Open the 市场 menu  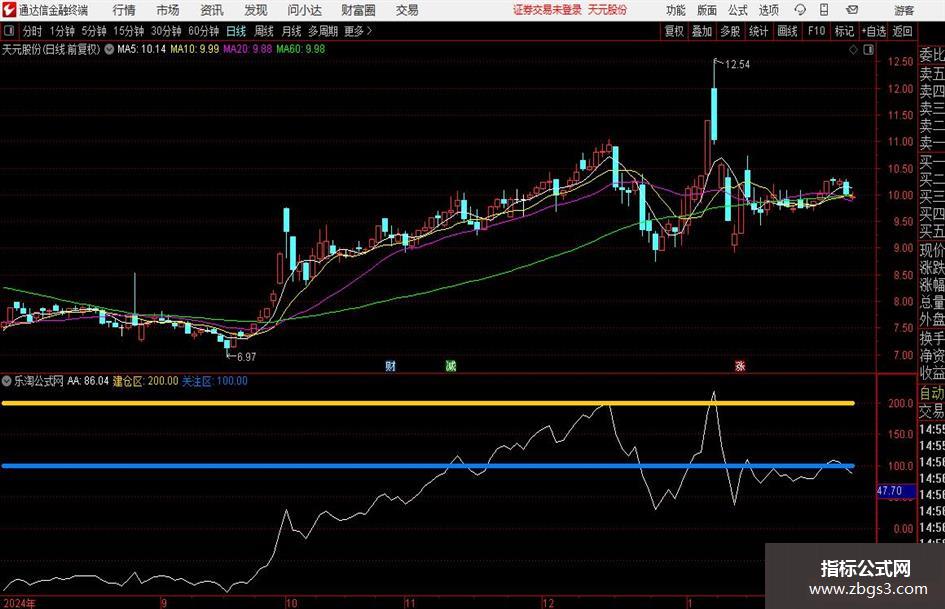tap(168, 10)
